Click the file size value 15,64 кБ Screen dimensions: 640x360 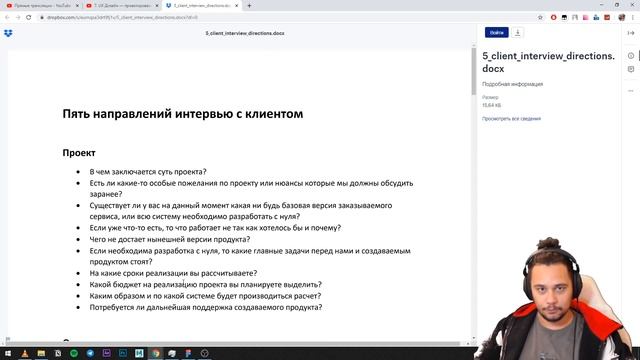coord(491,105)
